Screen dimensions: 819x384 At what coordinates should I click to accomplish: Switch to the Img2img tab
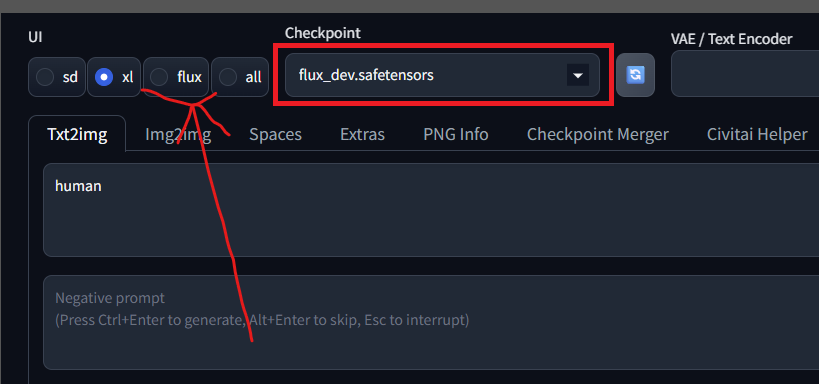pyautogui.click(x=178, y=134)
